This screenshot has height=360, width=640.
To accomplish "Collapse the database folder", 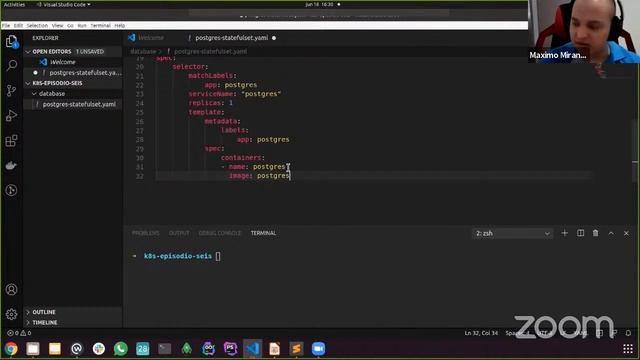I will [x=34, y=93].
